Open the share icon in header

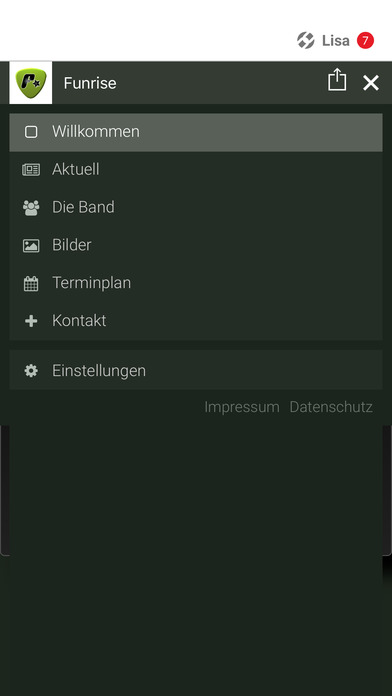click(337, 80)
